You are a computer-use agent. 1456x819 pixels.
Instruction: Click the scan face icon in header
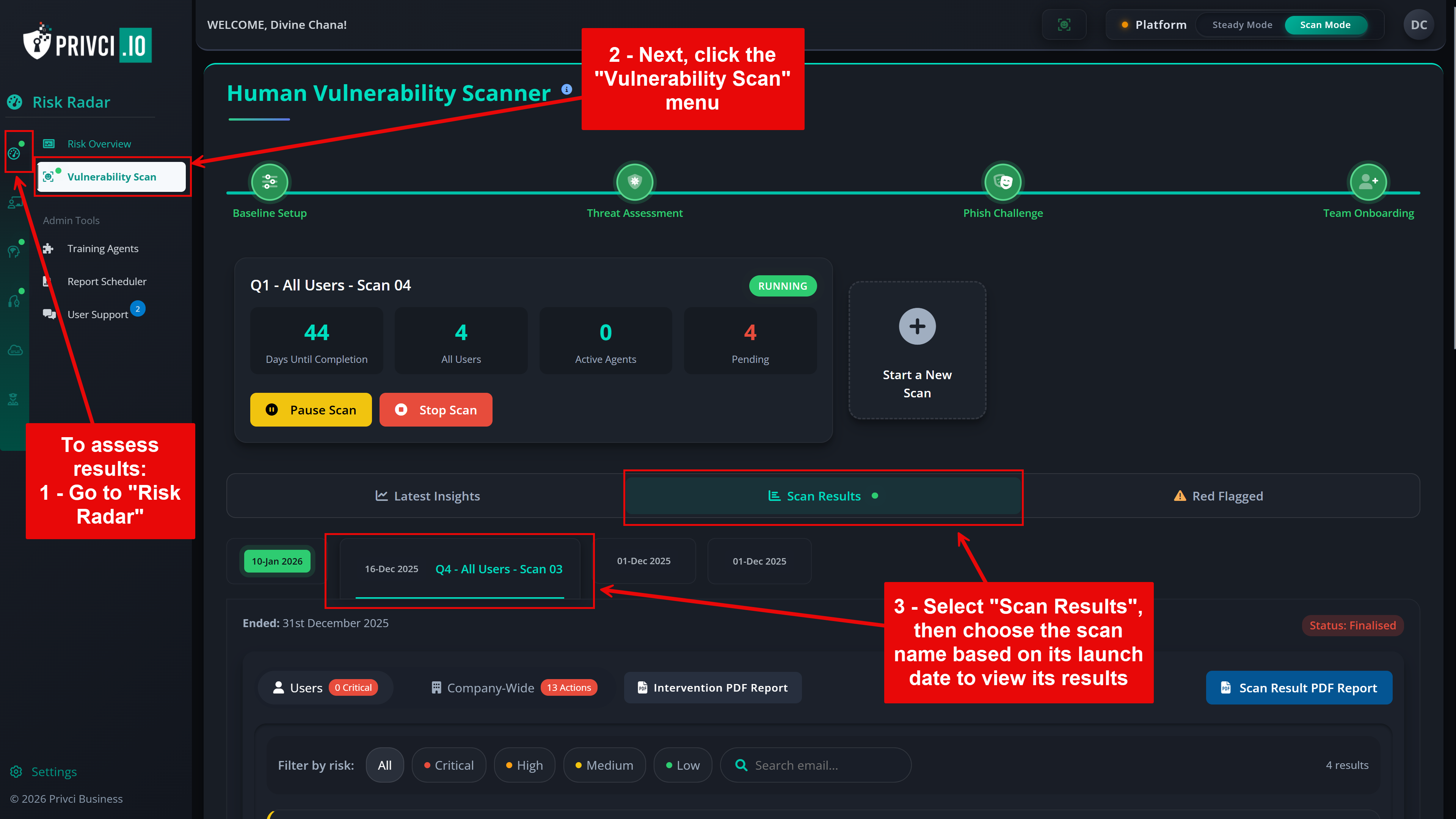point(1064,25)
